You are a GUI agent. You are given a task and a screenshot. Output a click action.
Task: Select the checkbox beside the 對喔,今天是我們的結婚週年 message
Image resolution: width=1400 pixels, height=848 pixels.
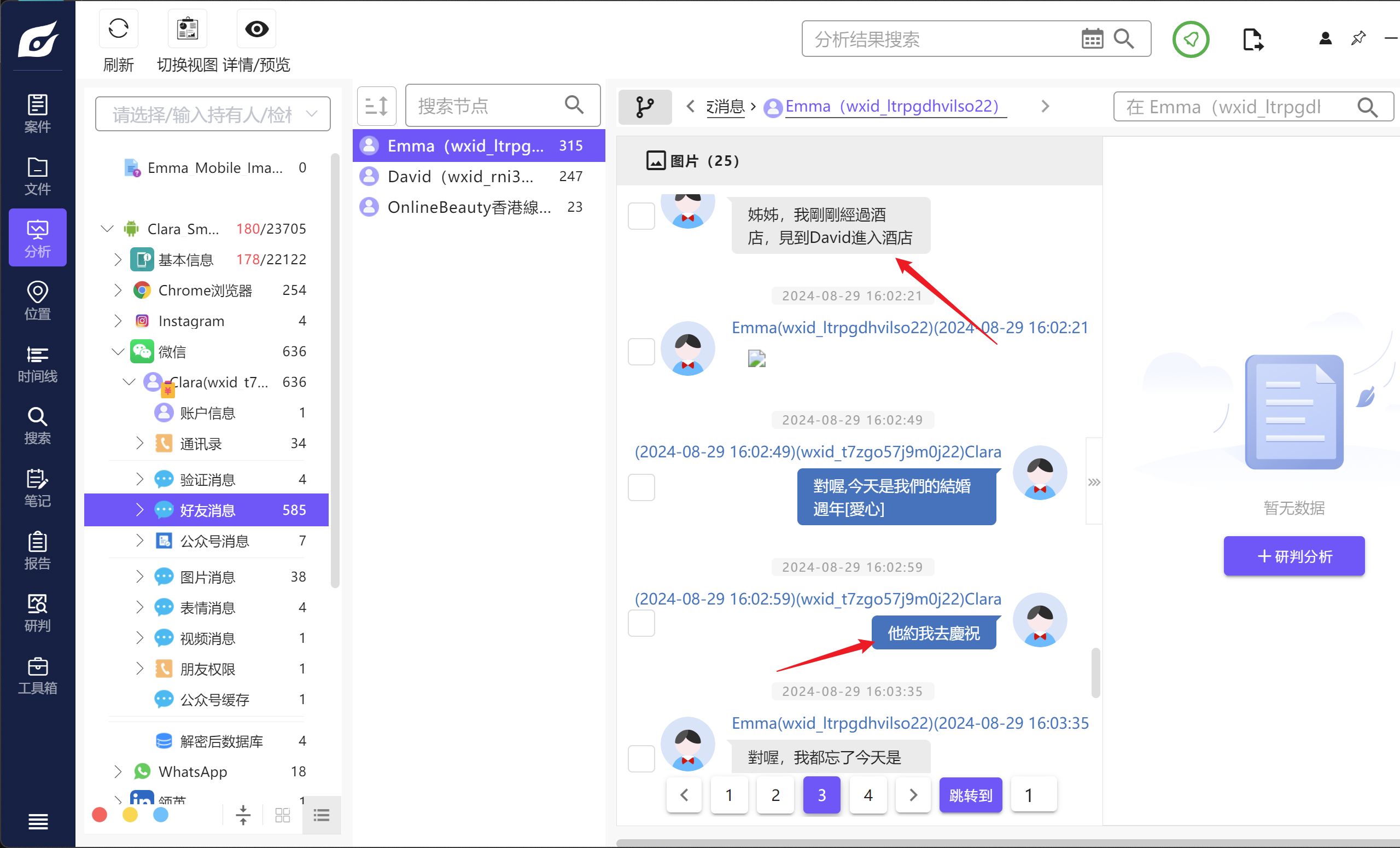[641, 487]
